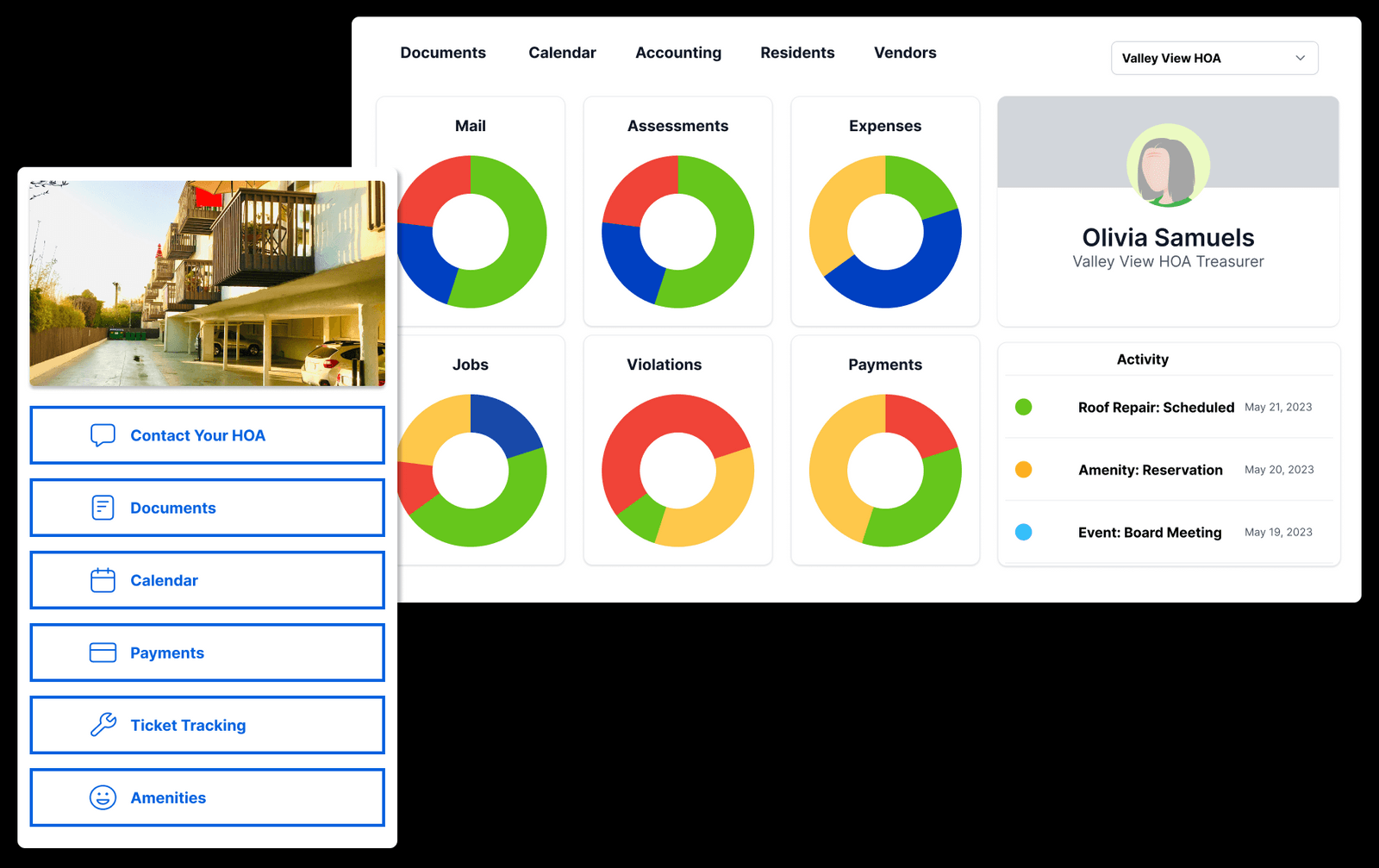
Task: Expand the Activity panel
Action: [1142, 359]
